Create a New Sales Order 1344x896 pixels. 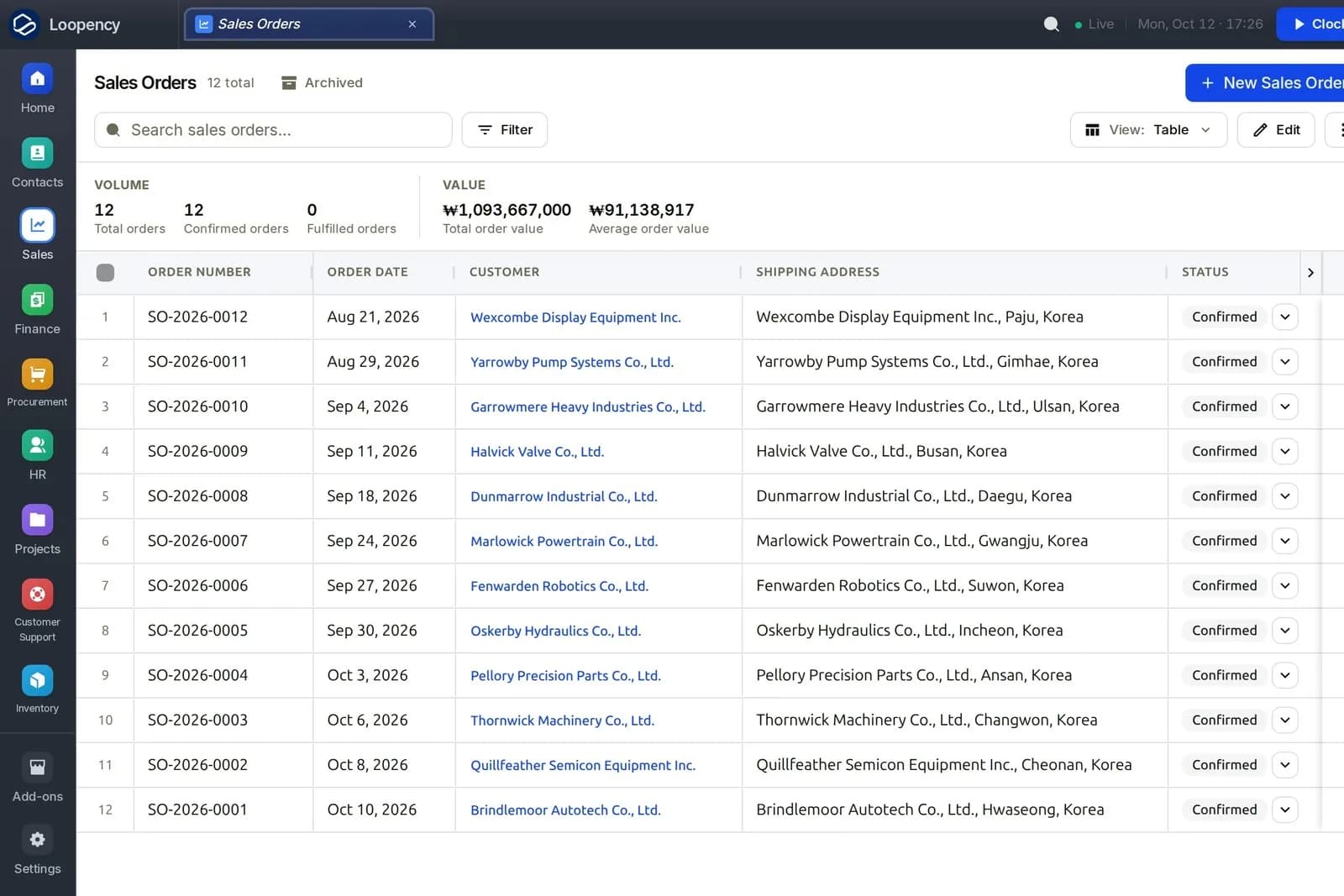coord(1265,83)
